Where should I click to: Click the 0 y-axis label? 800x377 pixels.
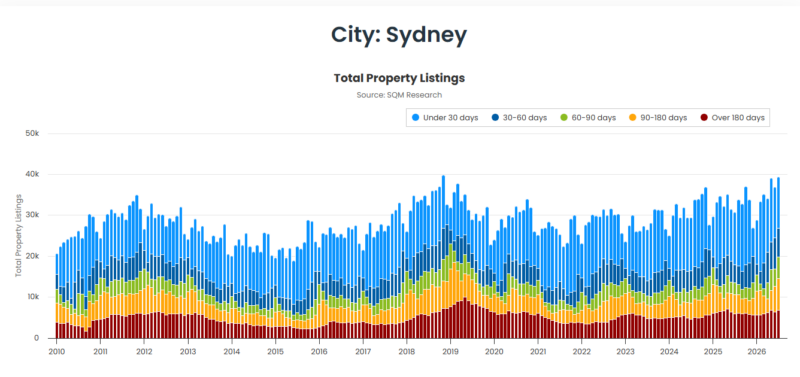[x=37, y=338]
